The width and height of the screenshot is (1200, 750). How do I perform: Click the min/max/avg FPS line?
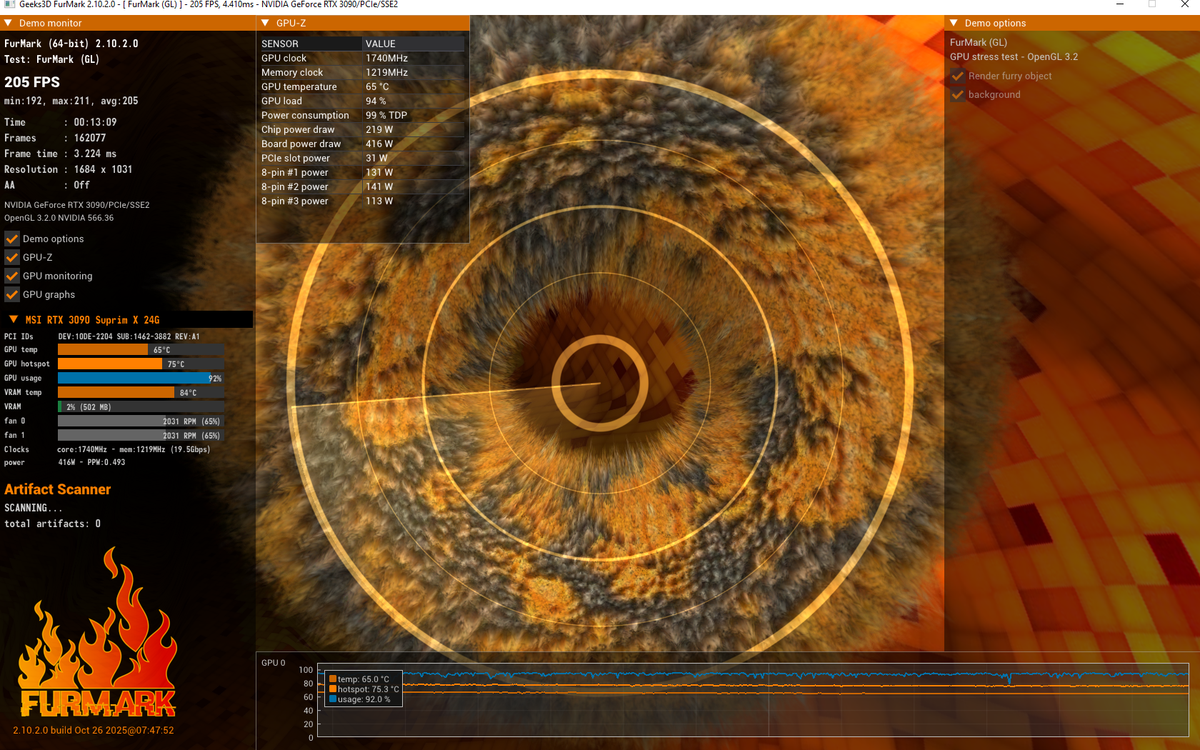[71, 101]
